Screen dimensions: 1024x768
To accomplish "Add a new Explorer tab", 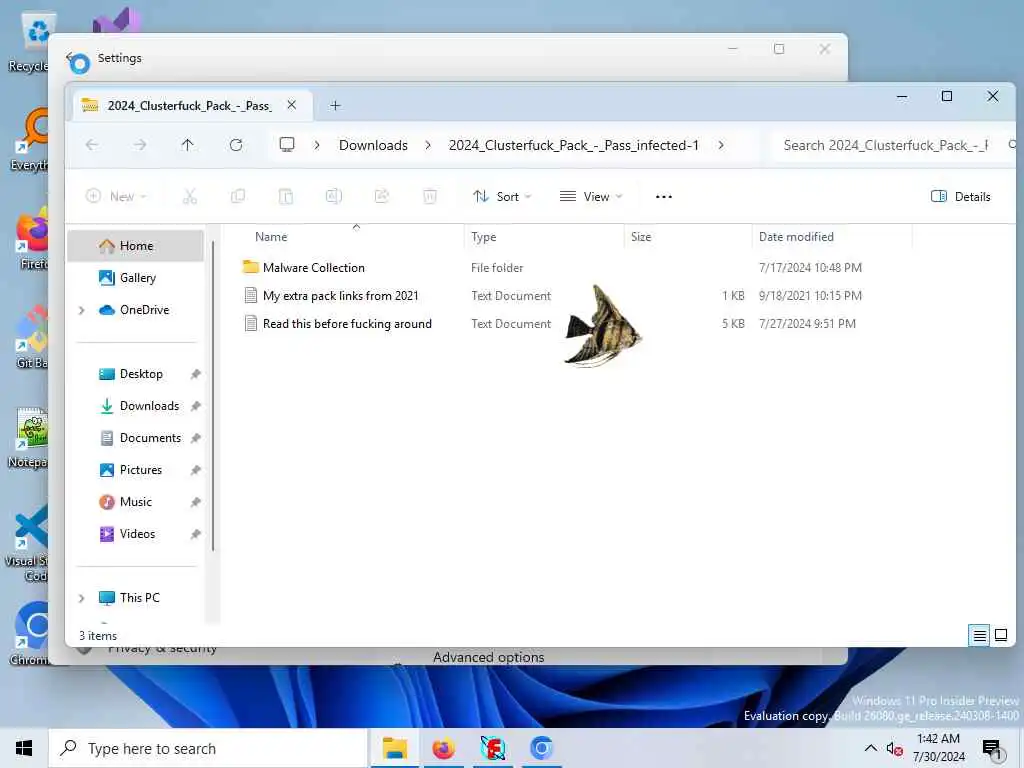I will pos(335,106).
